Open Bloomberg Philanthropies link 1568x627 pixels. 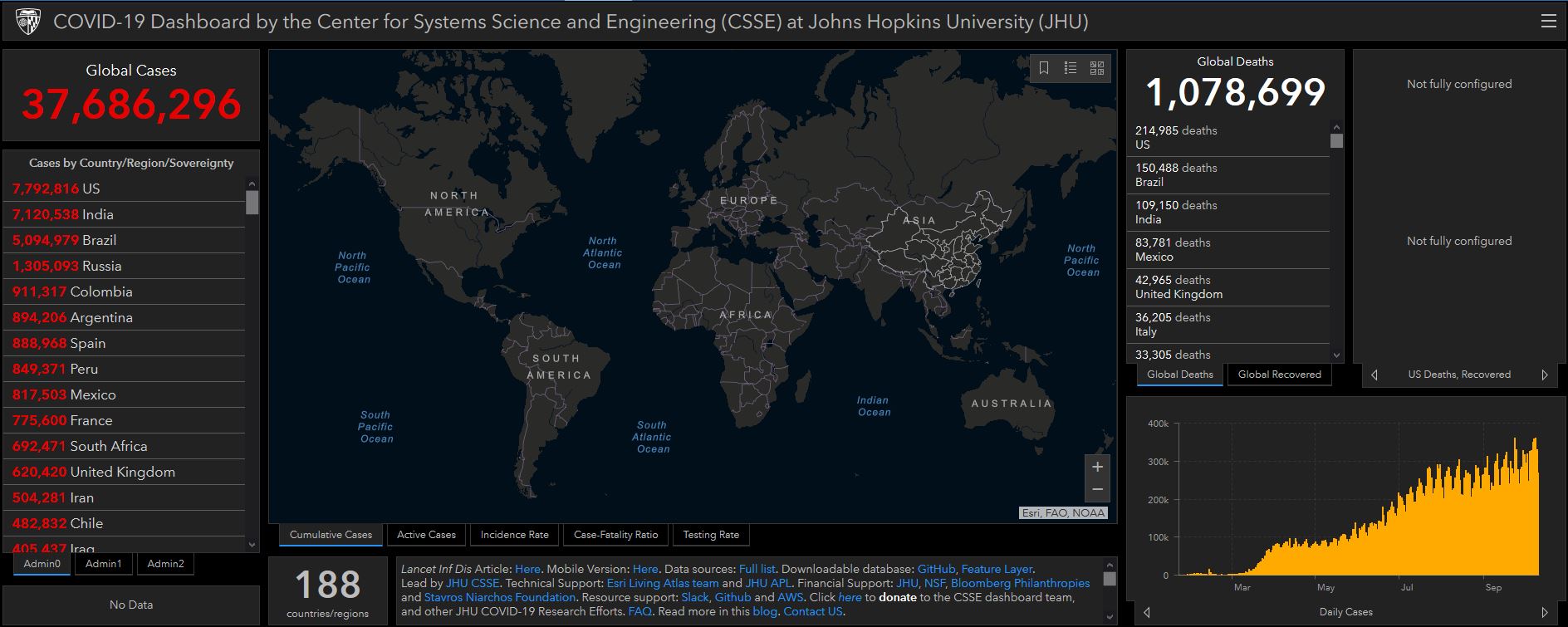pyautogui.click(x=1020, y=583)
